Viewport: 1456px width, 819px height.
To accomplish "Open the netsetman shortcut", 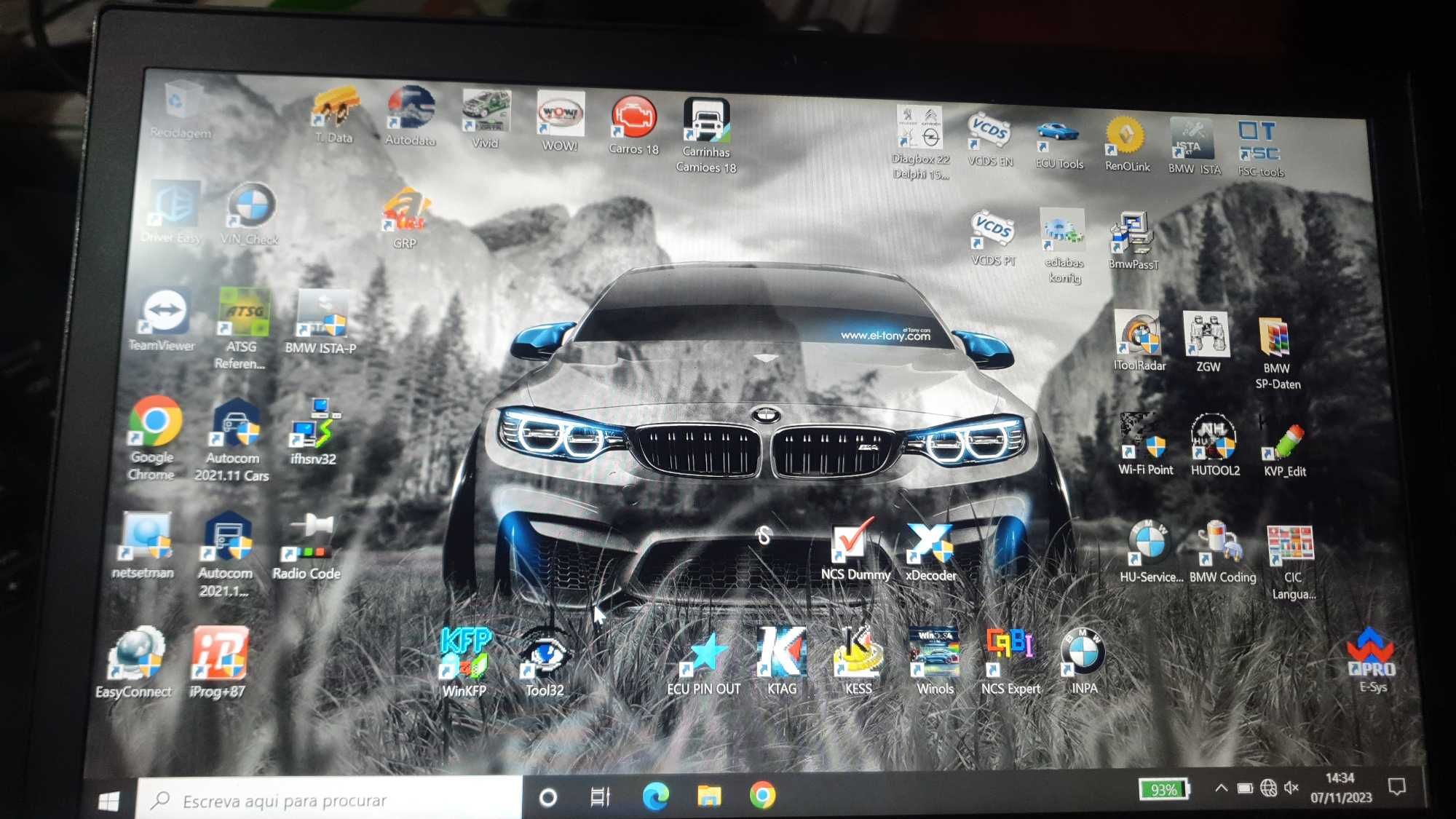I will click(x=143, y=545).
